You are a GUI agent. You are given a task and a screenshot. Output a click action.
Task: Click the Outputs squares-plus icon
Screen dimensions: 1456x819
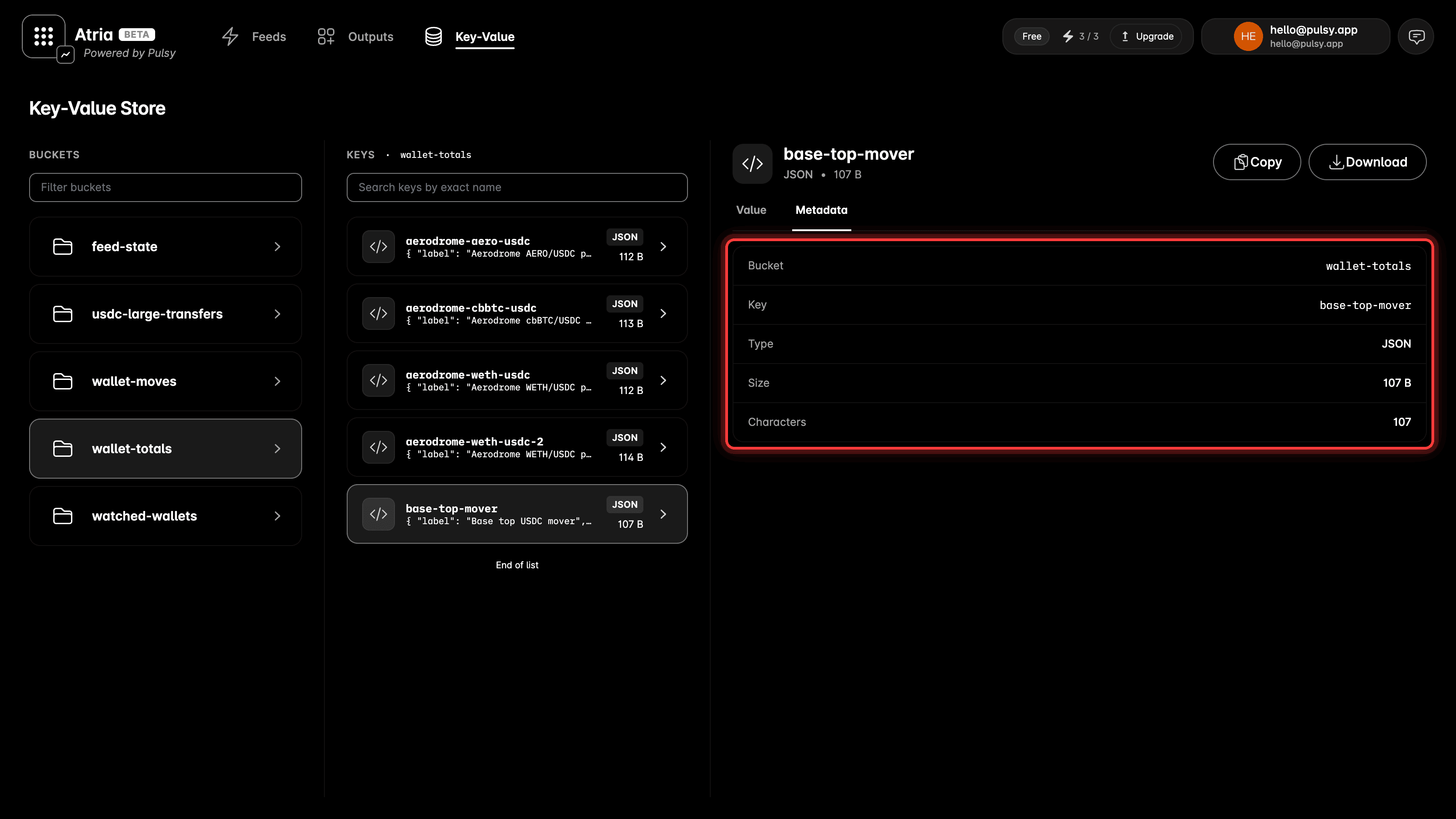326,37
